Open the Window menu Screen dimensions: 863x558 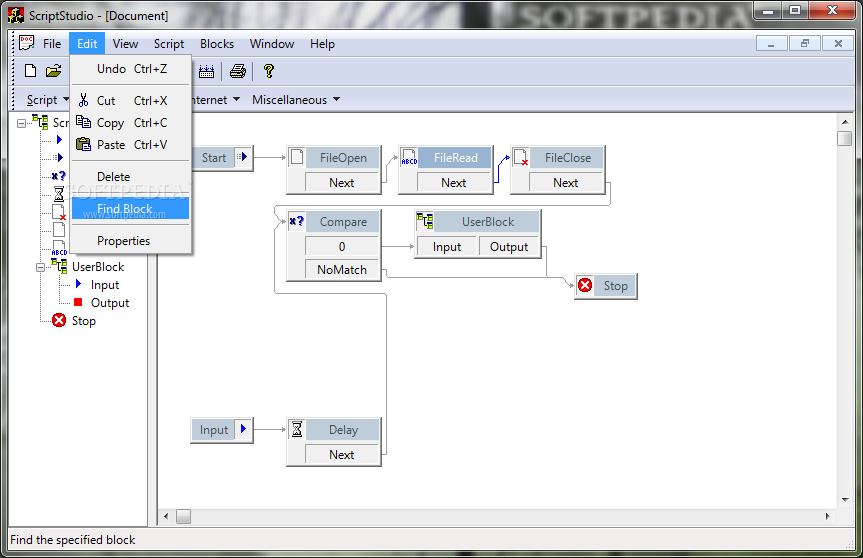[x=272, y=43]
